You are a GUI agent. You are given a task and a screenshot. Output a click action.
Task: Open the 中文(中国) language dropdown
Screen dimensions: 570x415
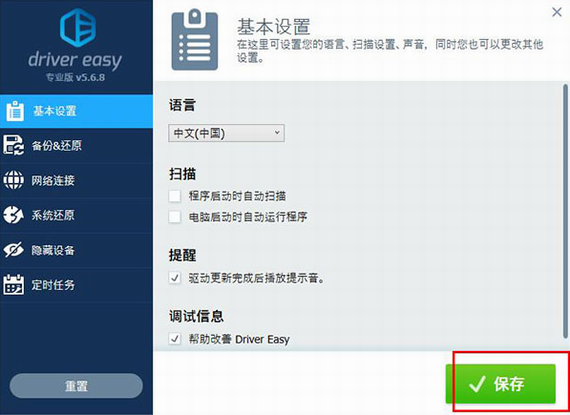(226, 133)
